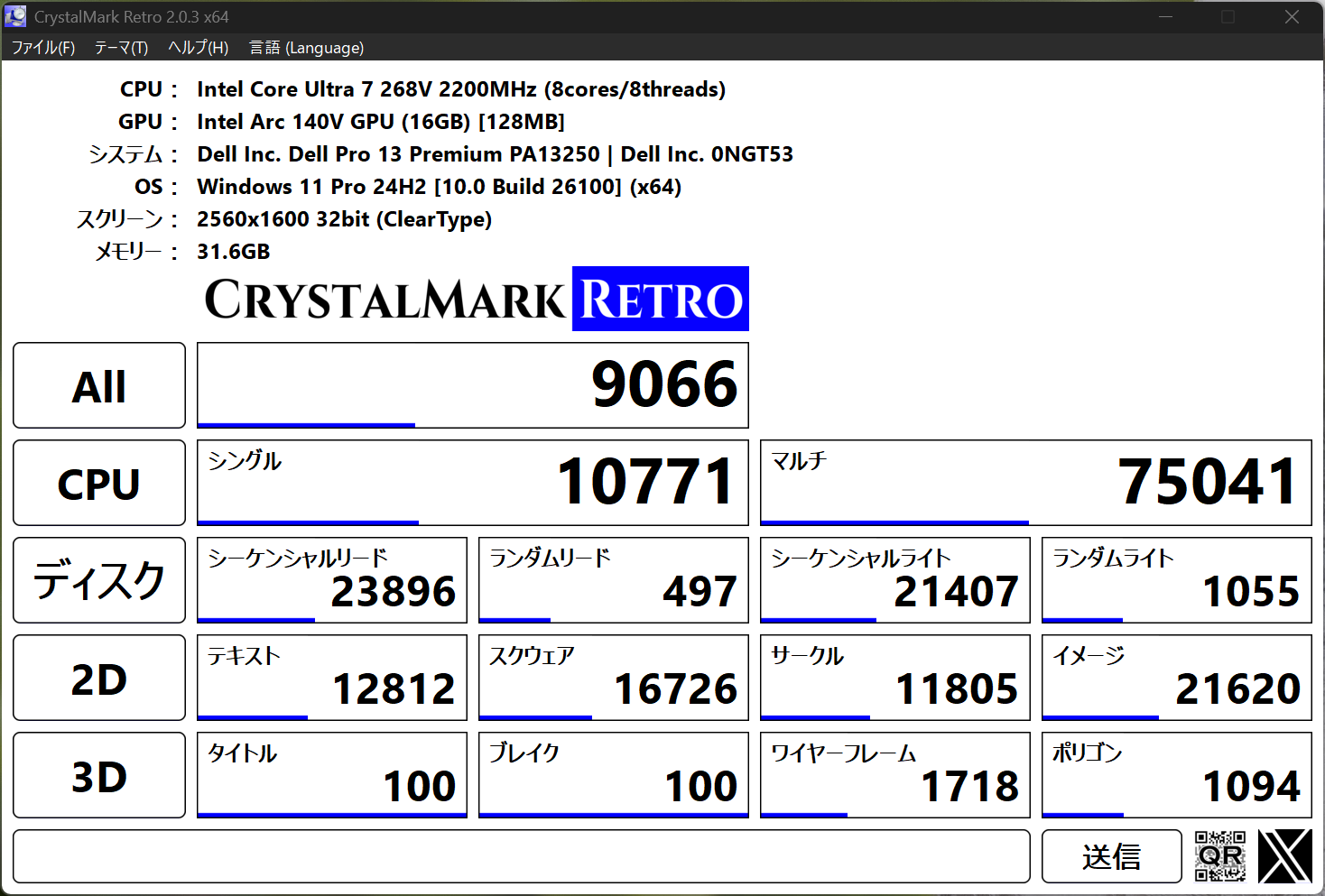Click the blue progress bar under the All score

coord(305,421)
